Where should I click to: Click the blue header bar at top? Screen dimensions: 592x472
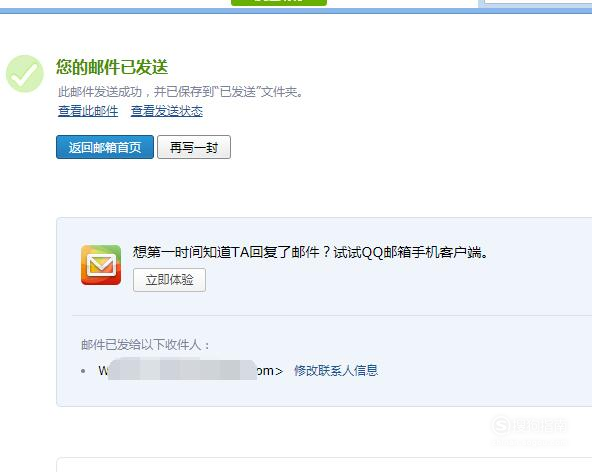(x=296, y=11)
